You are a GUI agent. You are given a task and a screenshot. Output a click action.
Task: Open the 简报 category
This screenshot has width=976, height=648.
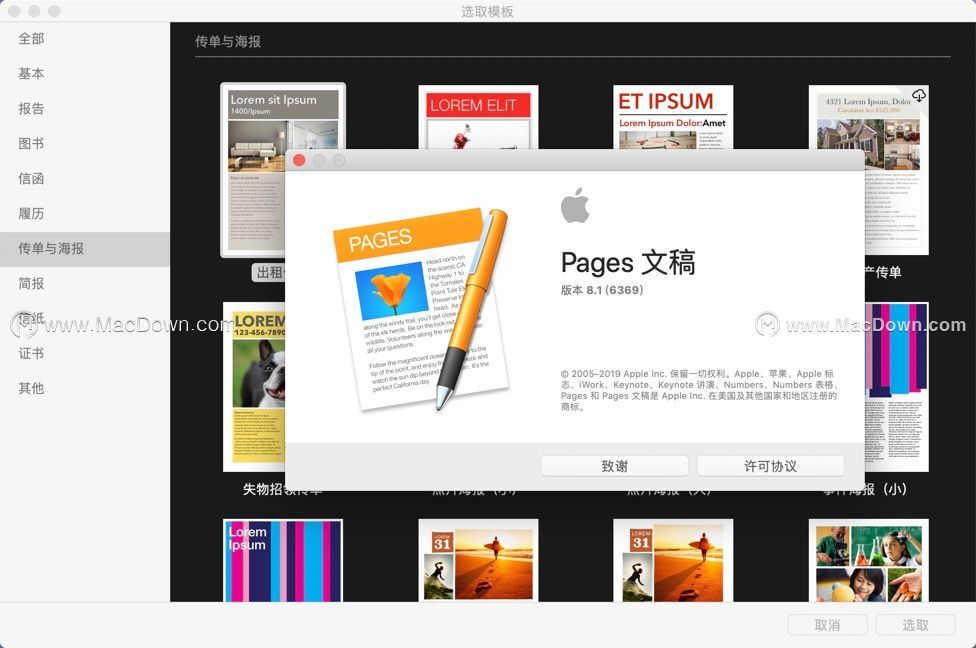[31, 284]
